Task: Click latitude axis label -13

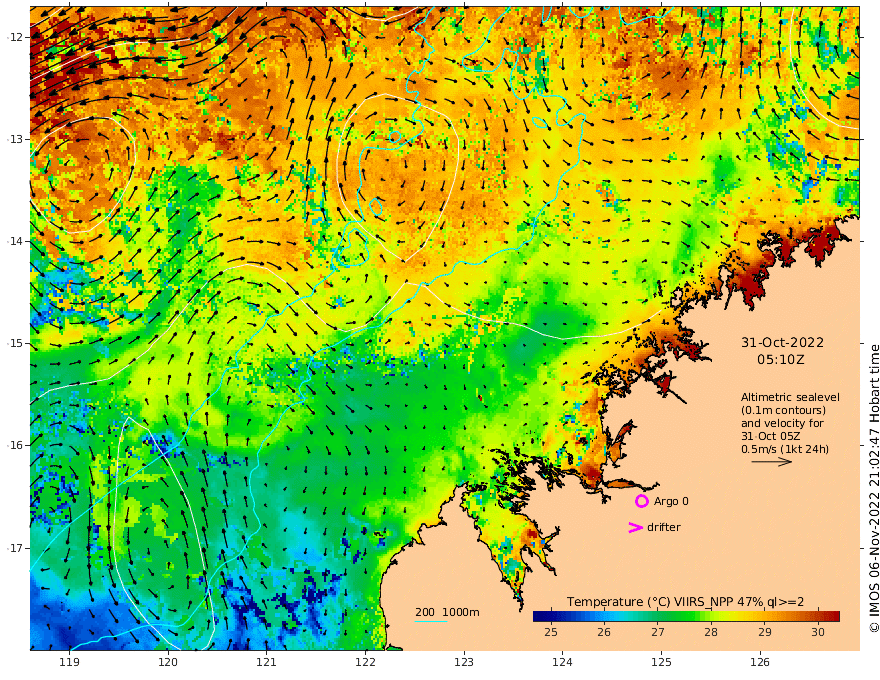Action: pyautogui.click(x=15, y=139)
